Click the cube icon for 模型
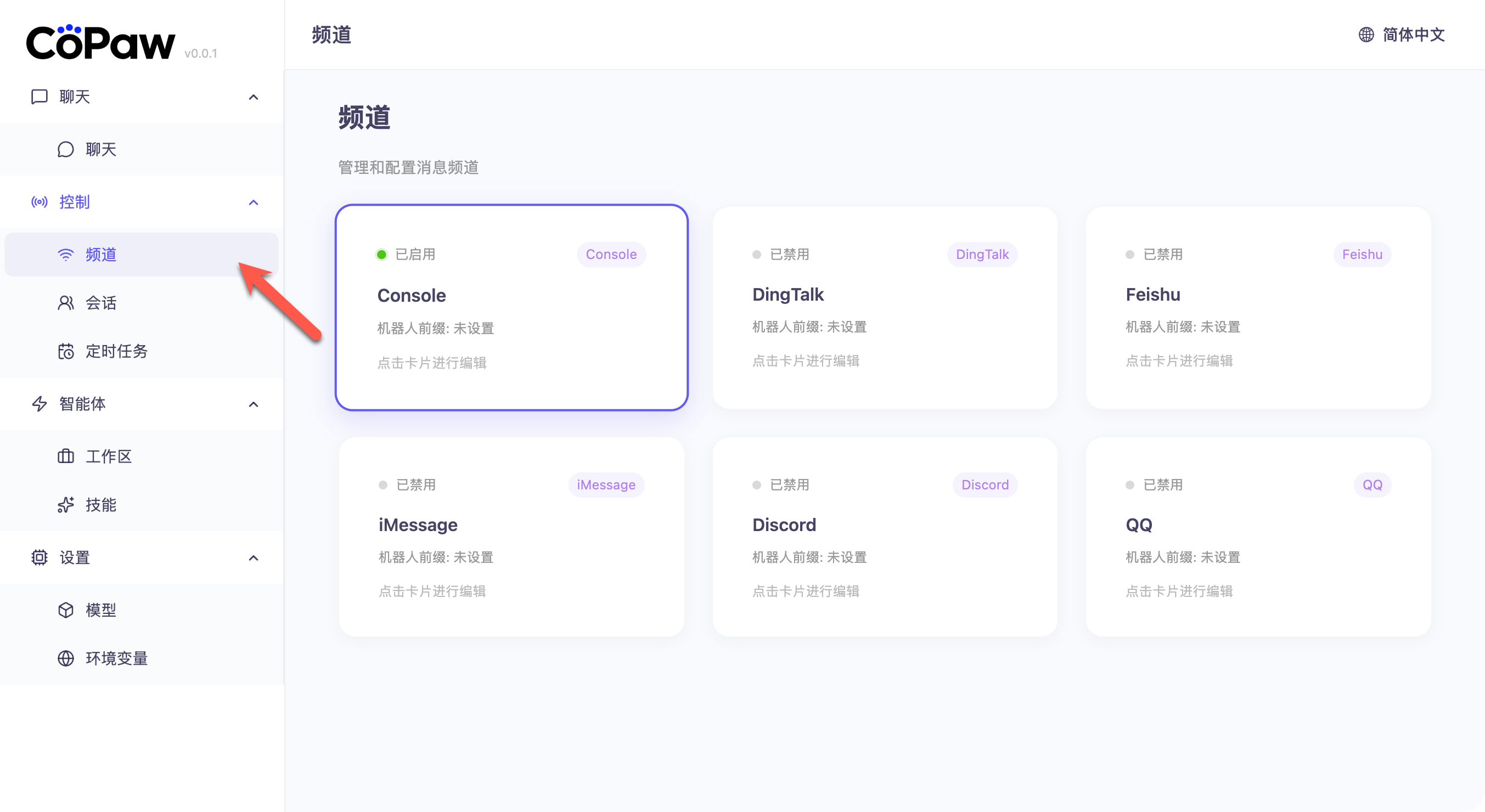1485x812 pixels. coord(66,610)
